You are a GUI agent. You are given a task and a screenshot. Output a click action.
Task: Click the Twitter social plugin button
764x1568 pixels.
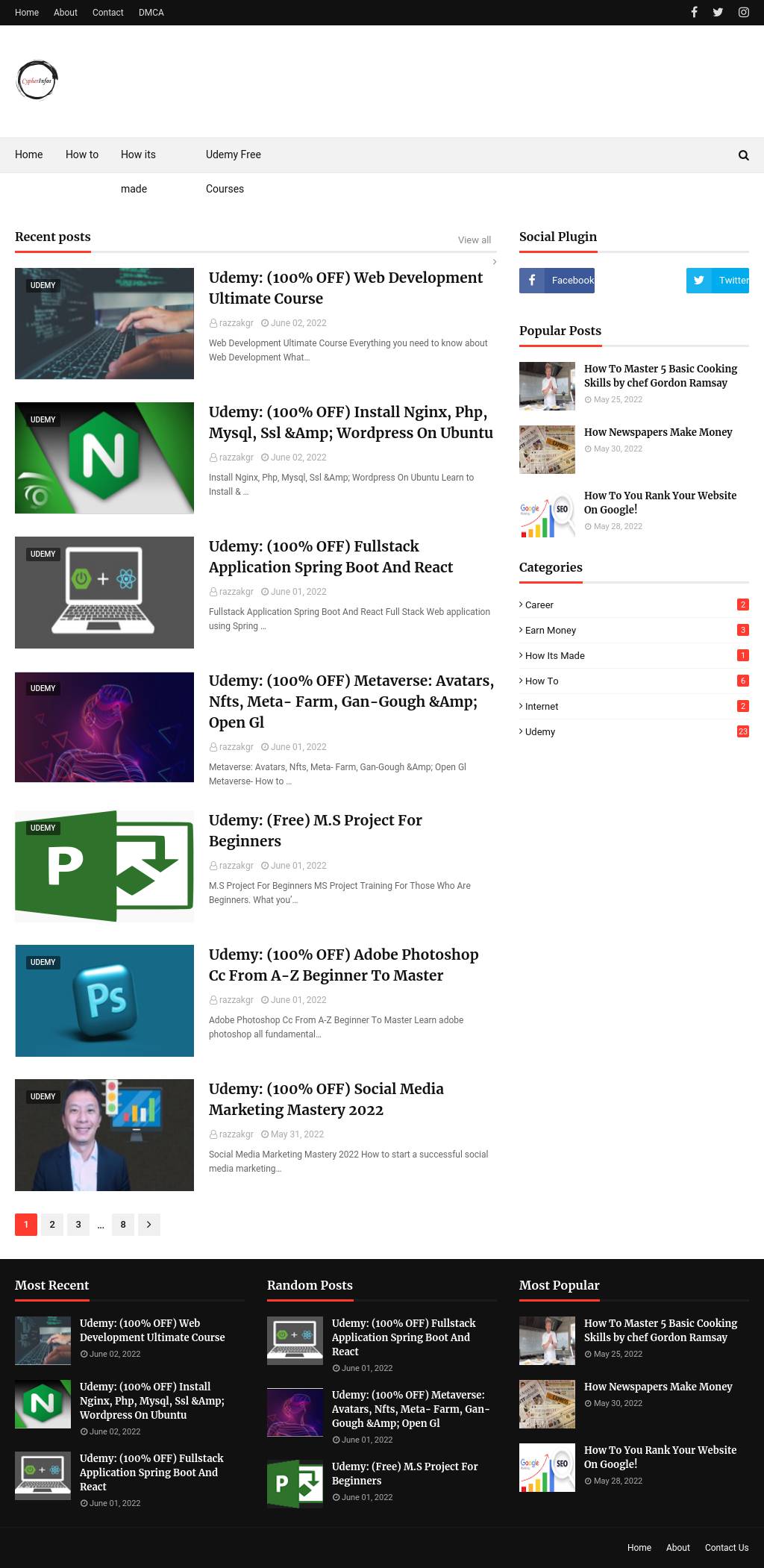(x=717, y=281)
